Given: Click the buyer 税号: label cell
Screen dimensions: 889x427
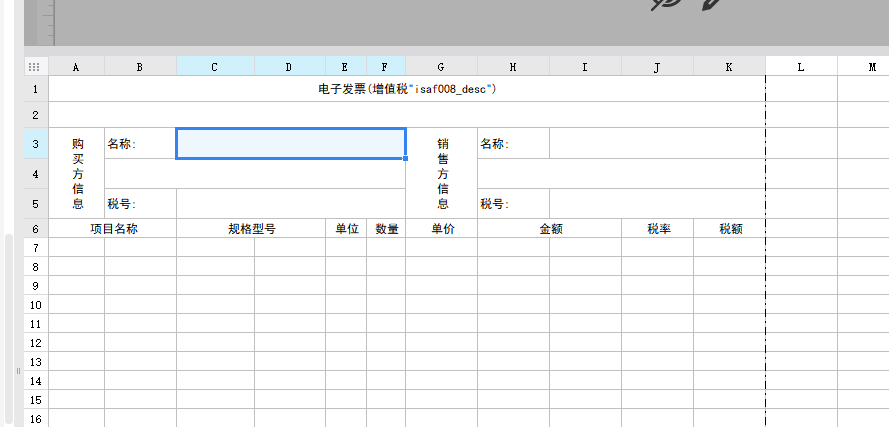Looking at the screenshot, I should pyautogui.click(x=141, y=204).
